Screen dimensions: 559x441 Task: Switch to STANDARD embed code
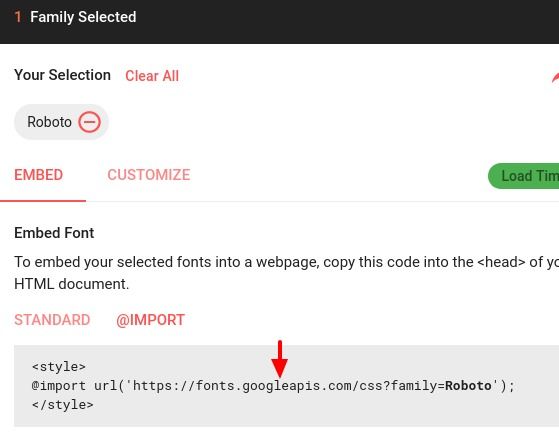pyautogui.click(x=52, y=320)
